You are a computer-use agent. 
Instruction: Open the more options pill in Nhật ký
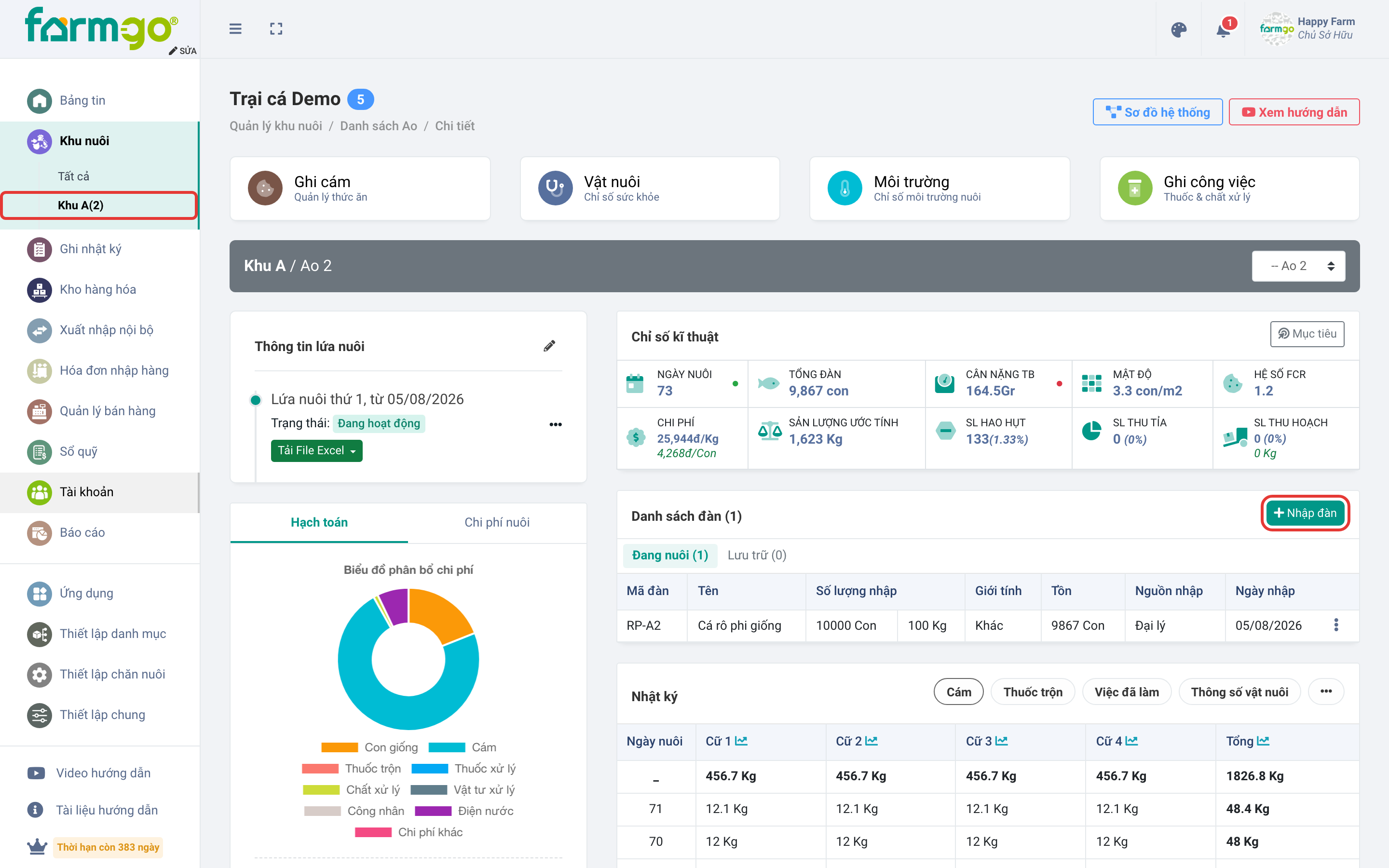click(1326, 691)
